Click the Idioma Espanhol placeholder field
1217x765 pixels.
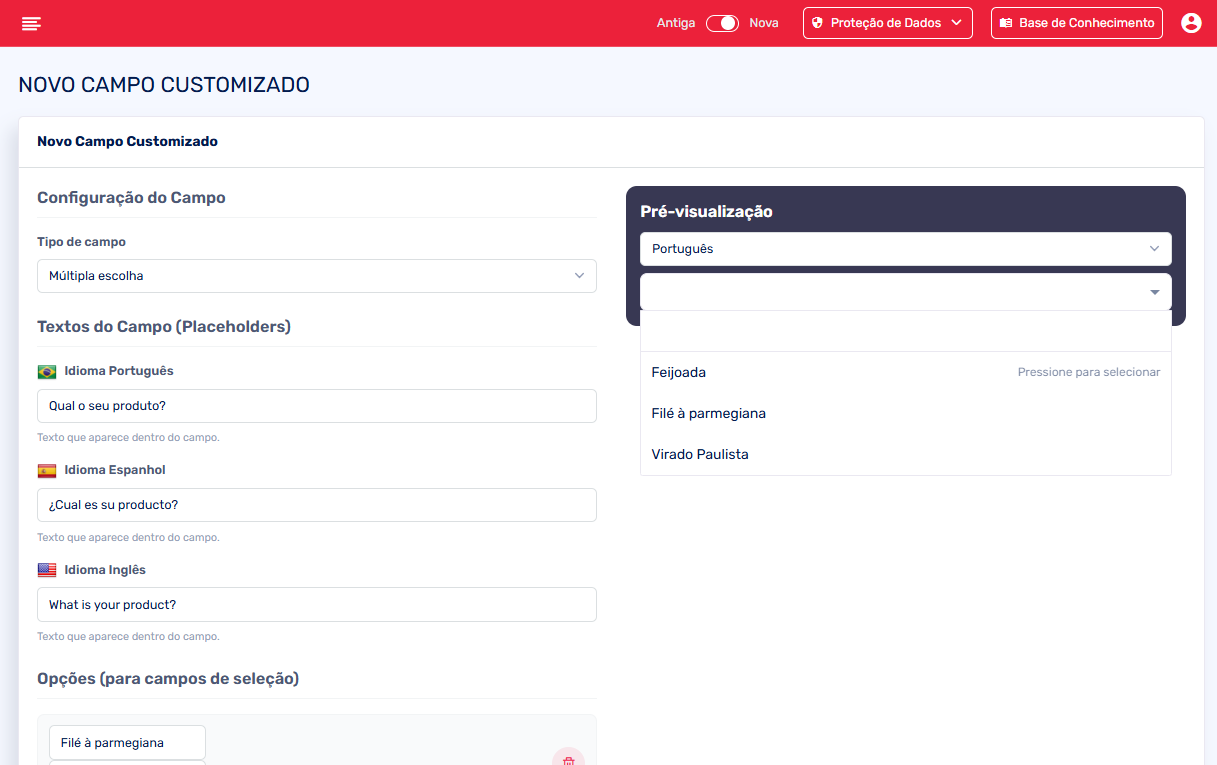coord(316,505)
